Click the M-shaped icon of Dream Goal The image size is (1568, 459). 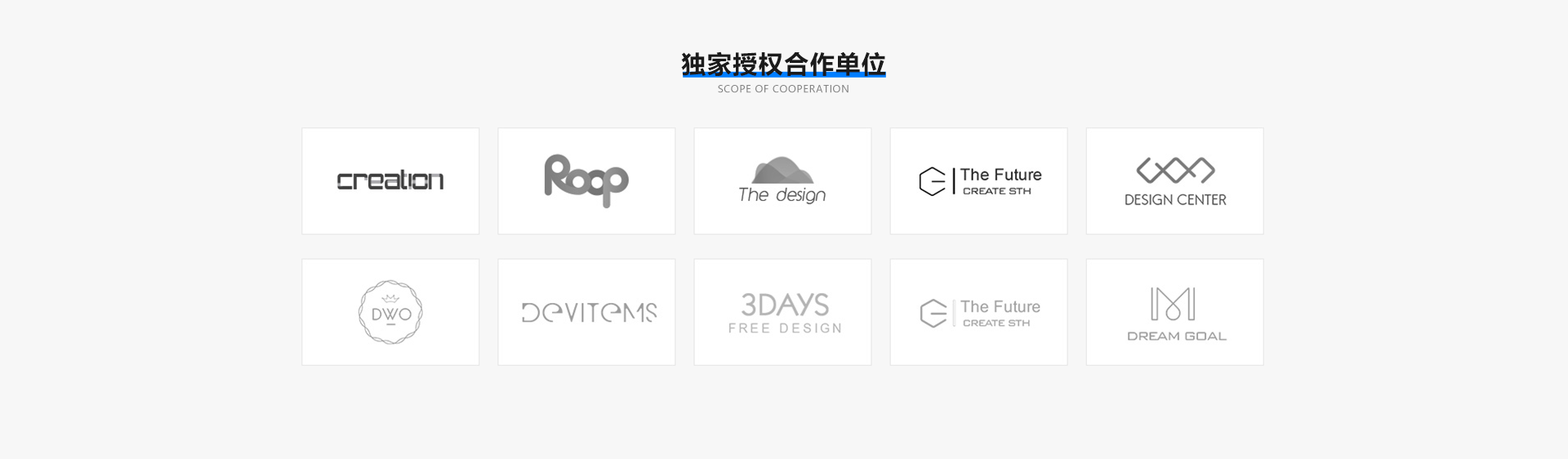[x=1173, y=304]
